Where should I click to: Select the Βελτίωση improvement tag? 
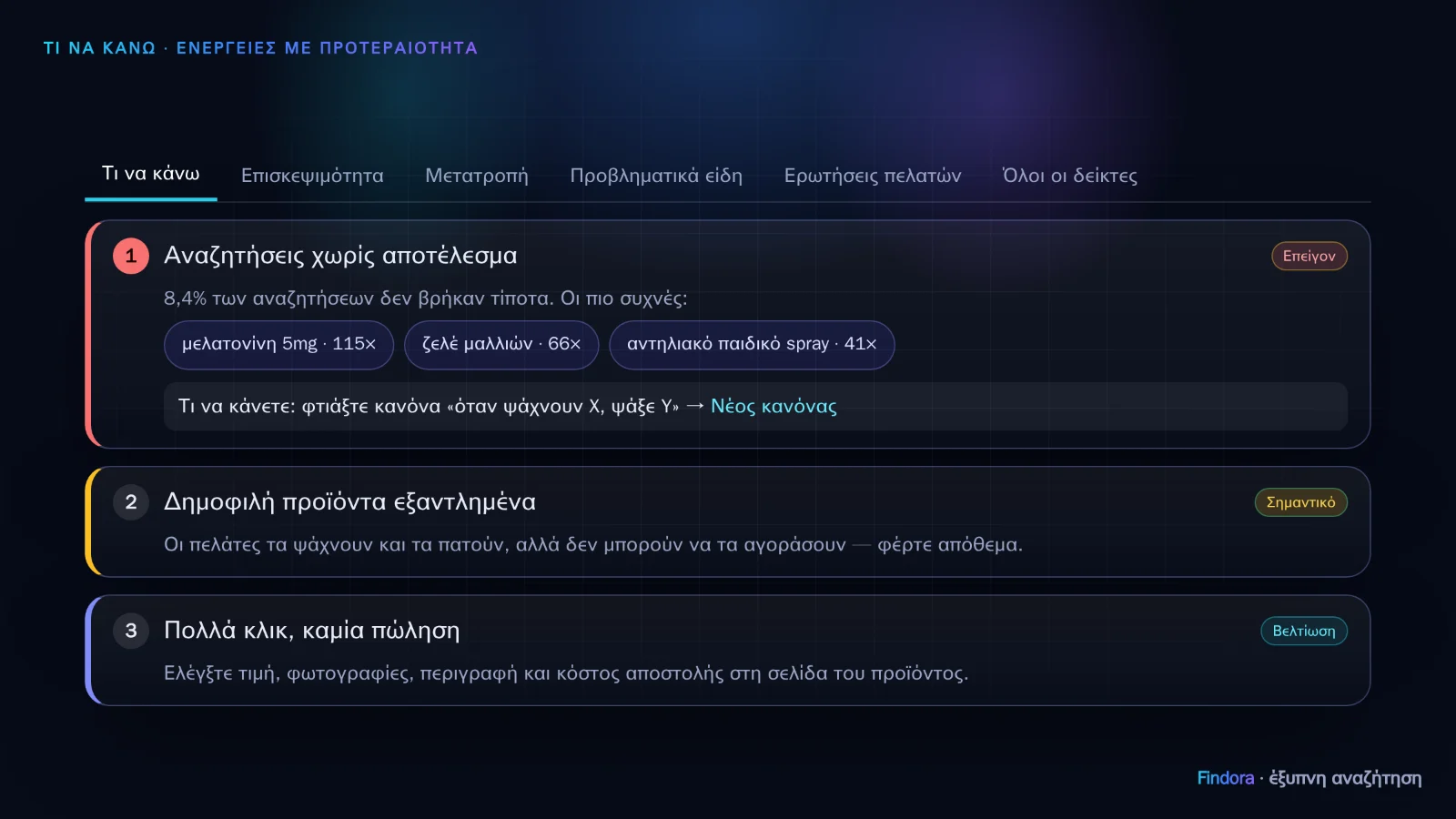click(1303, 631)
